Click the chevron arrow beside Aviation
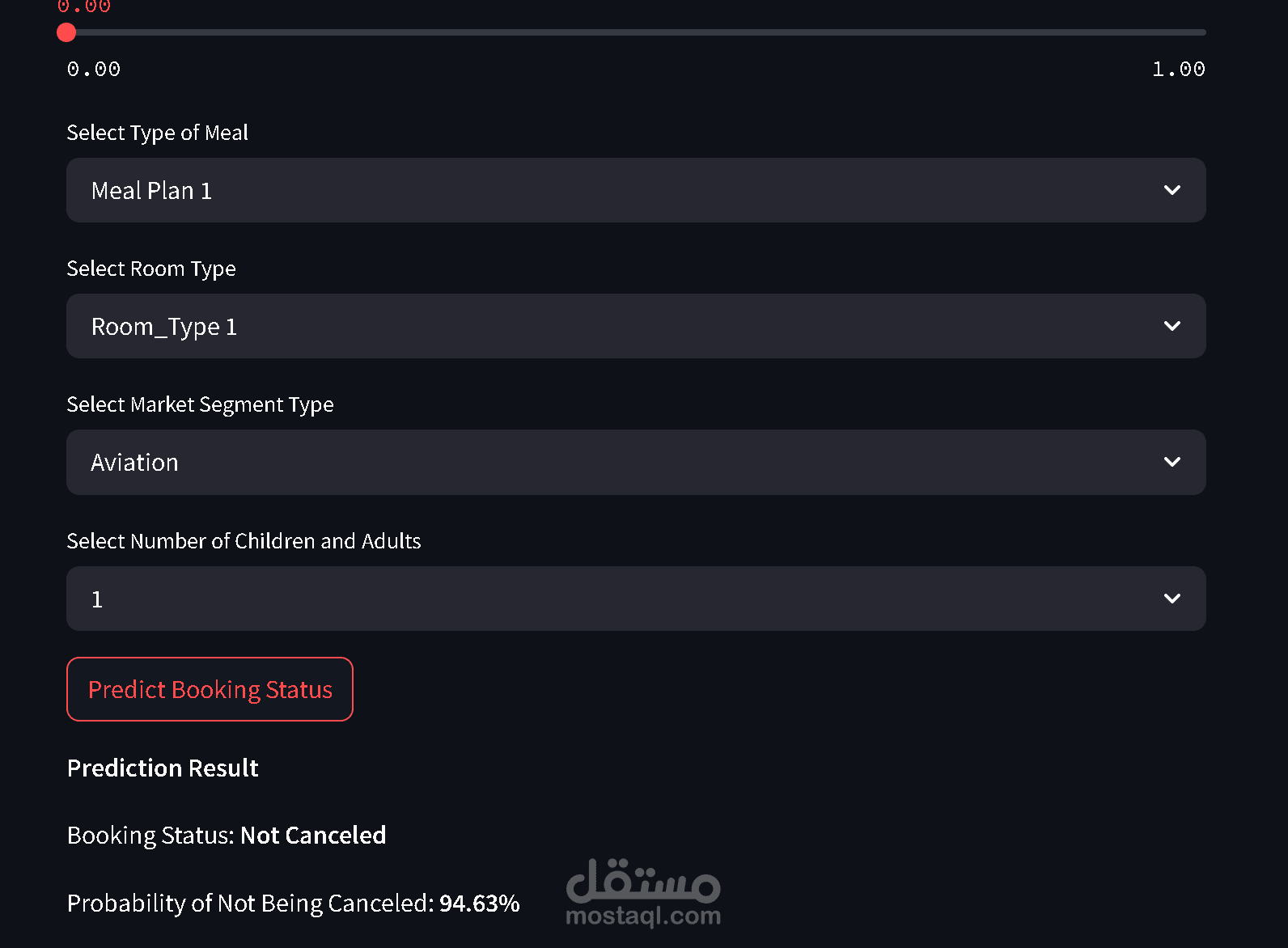The height and width of the screenshot is (948, 1288). 1171,462
